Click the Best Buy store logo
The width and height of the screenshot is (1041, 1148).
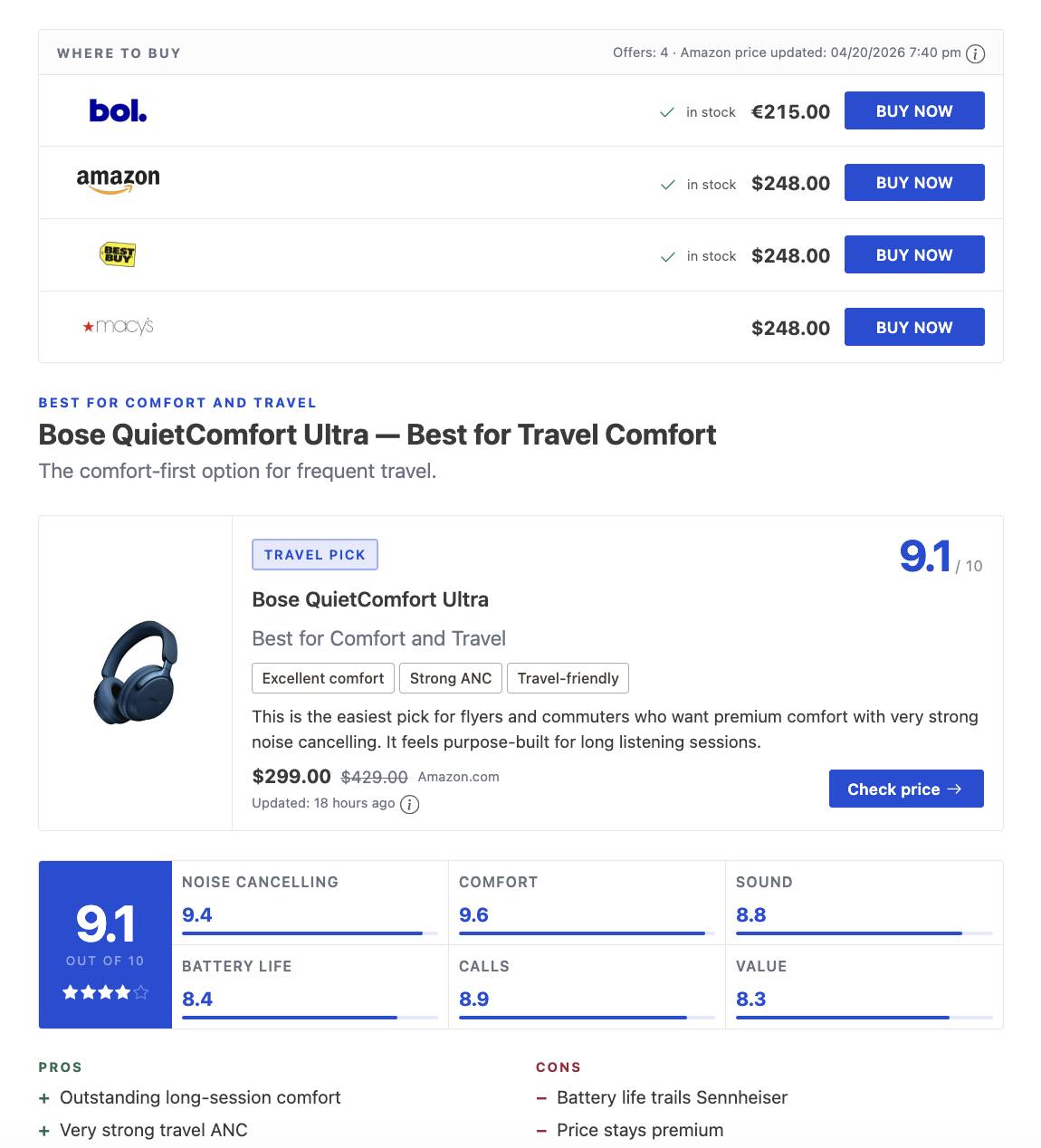point(118,254)
